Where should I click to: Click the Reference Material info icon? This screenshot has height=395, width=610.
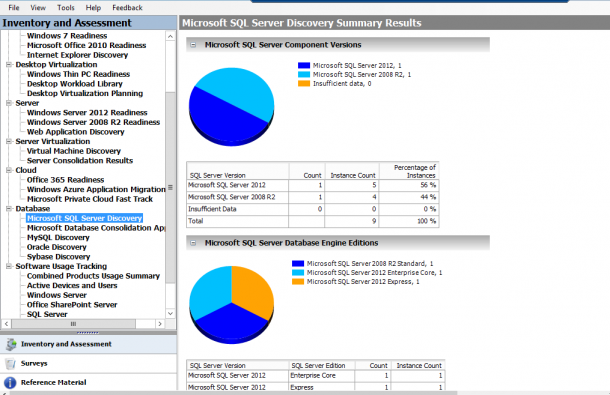click(x=10, y=383)
